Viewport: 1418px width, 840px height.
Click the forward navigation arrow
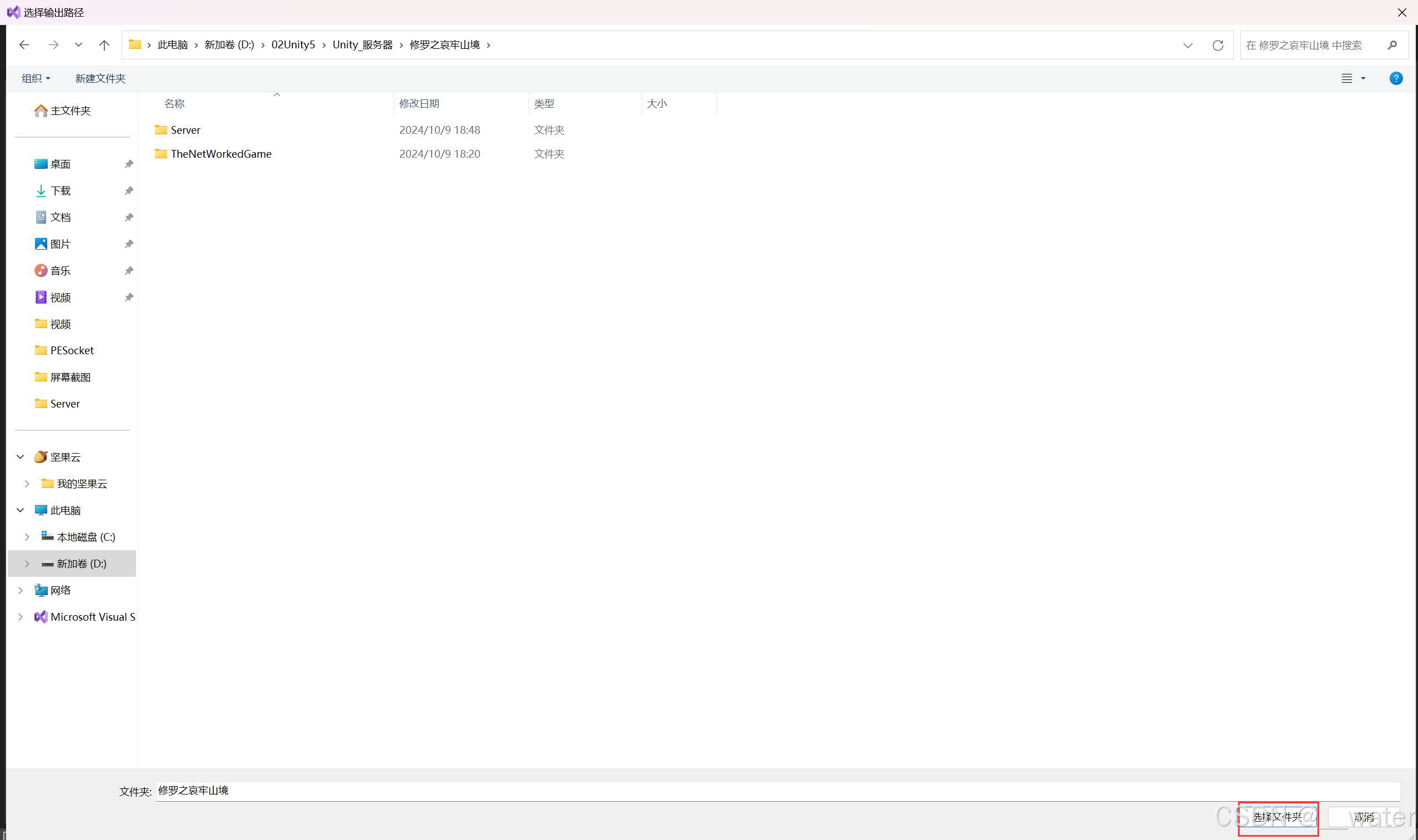53,45
